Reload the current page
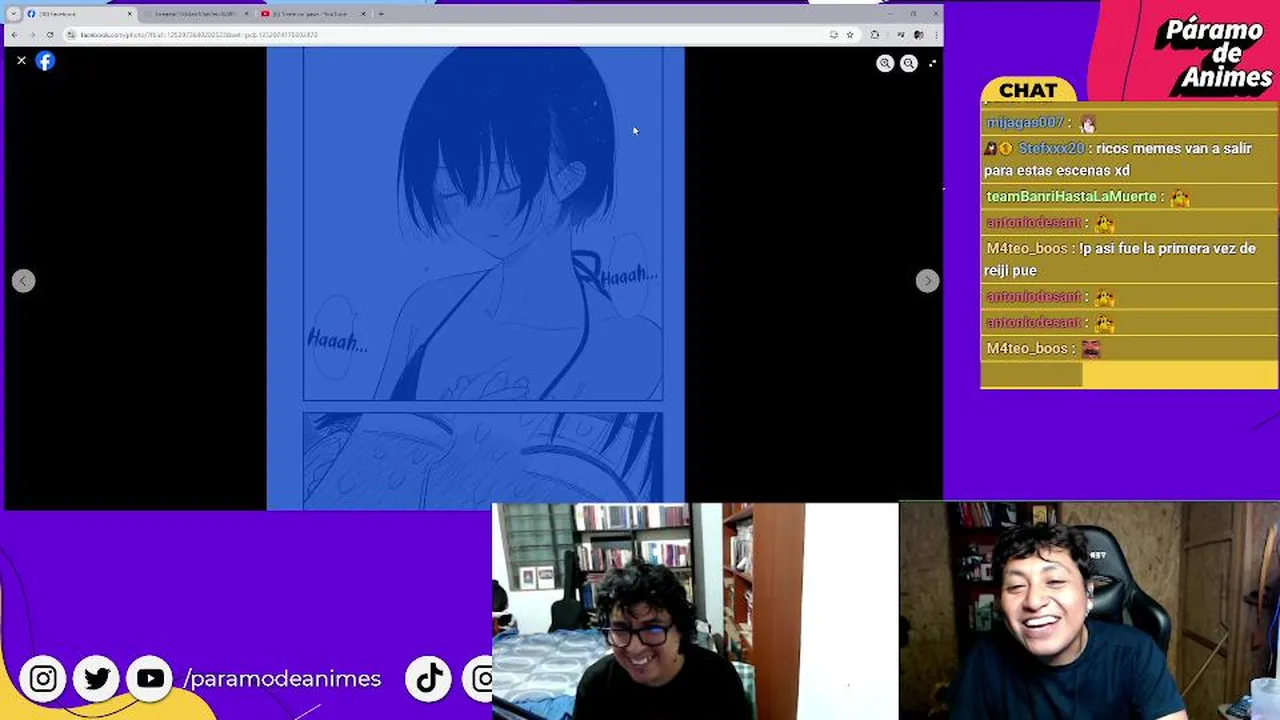The height and width of the screenshot is (720, 1280). (x=50, y=34)
